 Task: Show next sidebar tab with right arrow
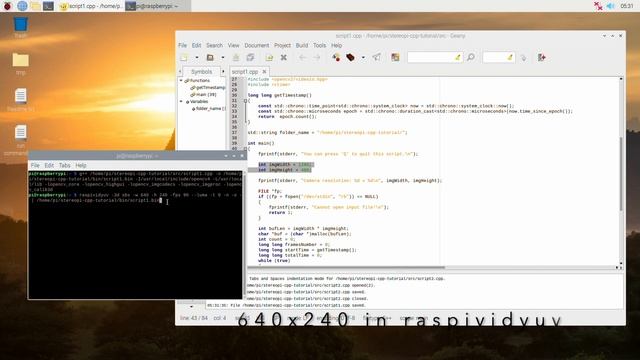point(223,71)
